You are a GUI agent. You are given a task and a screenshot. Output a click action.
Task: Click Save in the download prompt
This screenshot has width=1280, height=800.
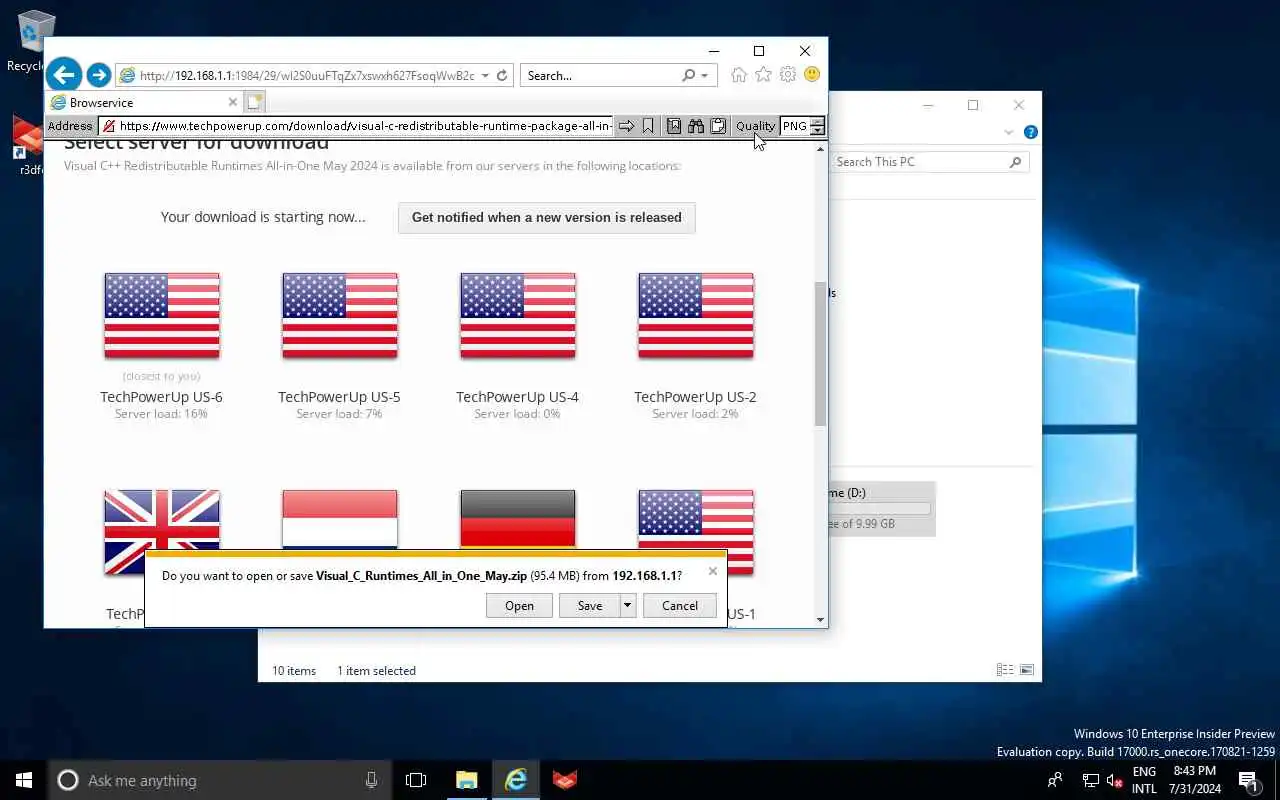tap(590, 605)
